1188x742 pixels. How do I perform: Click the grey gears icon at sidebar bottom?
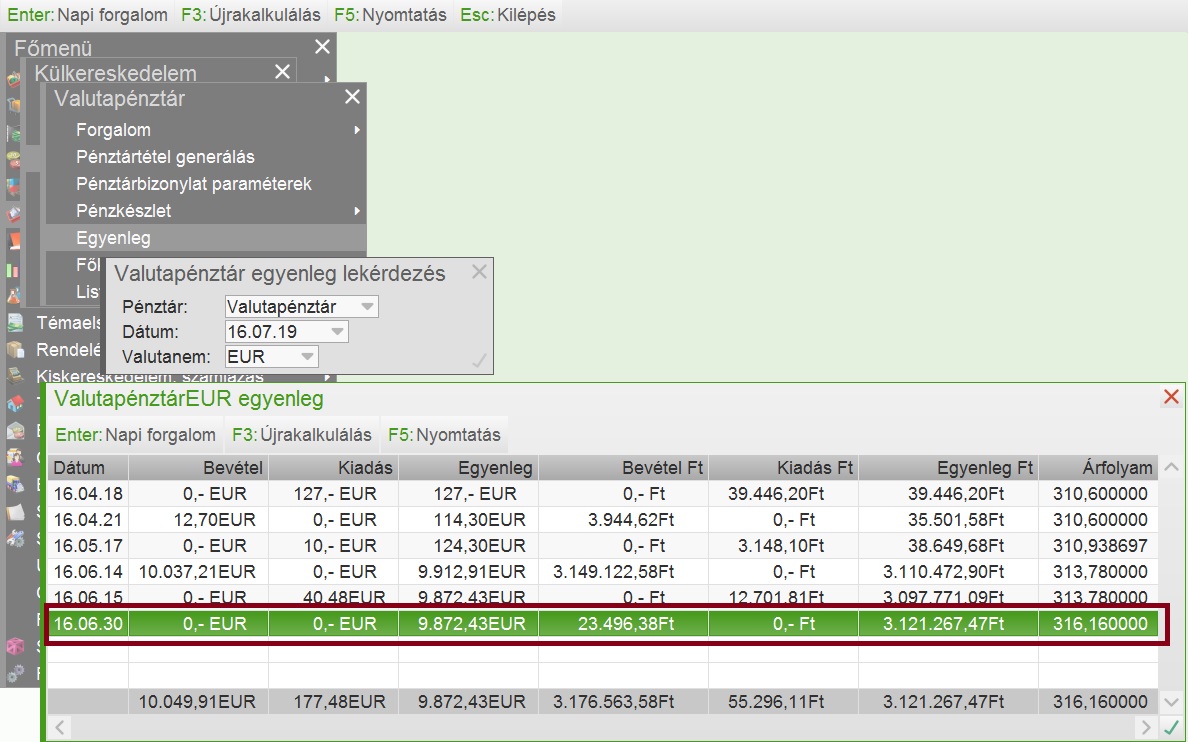coord(15,673)
